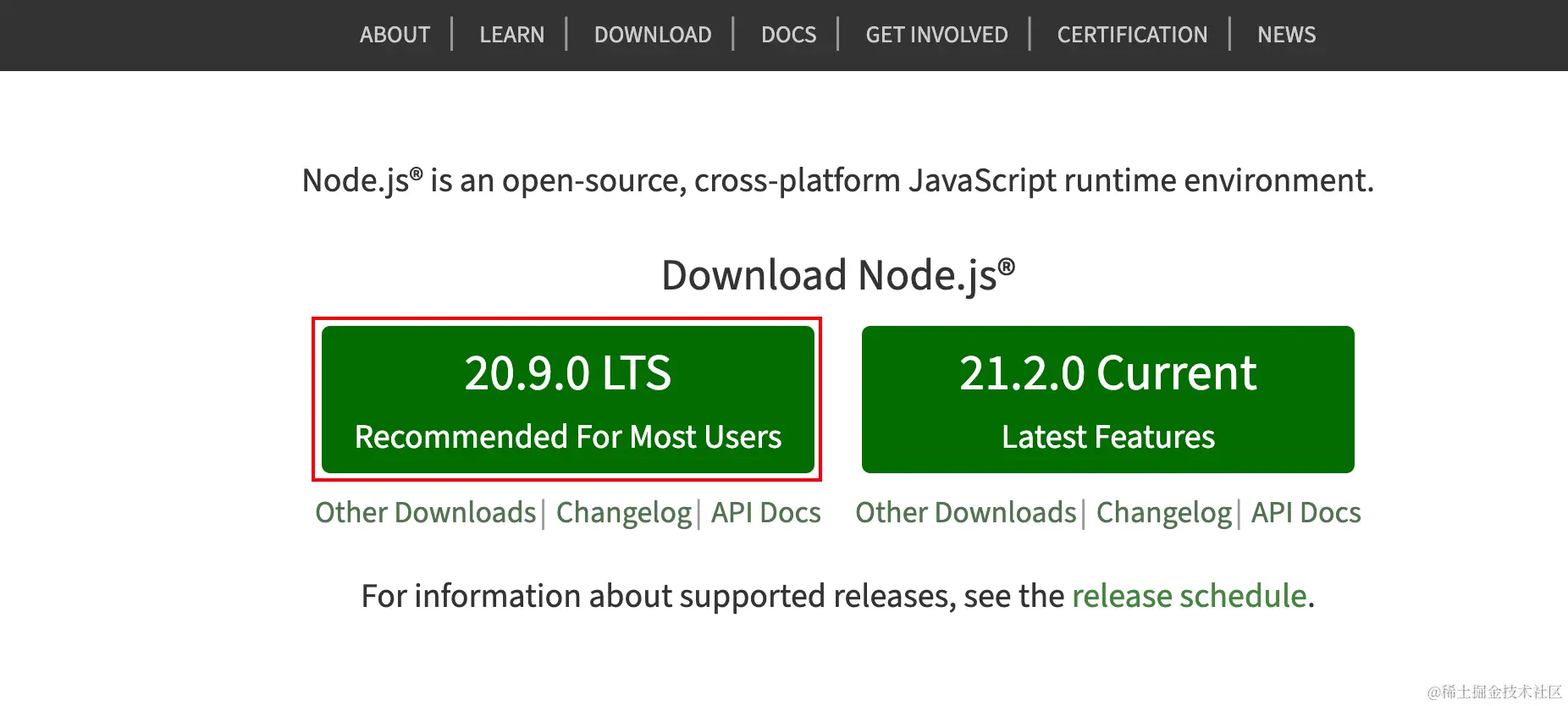Select GET INVOLVED in navigation bar
The image size is (1568, 706).
(936, 35)
